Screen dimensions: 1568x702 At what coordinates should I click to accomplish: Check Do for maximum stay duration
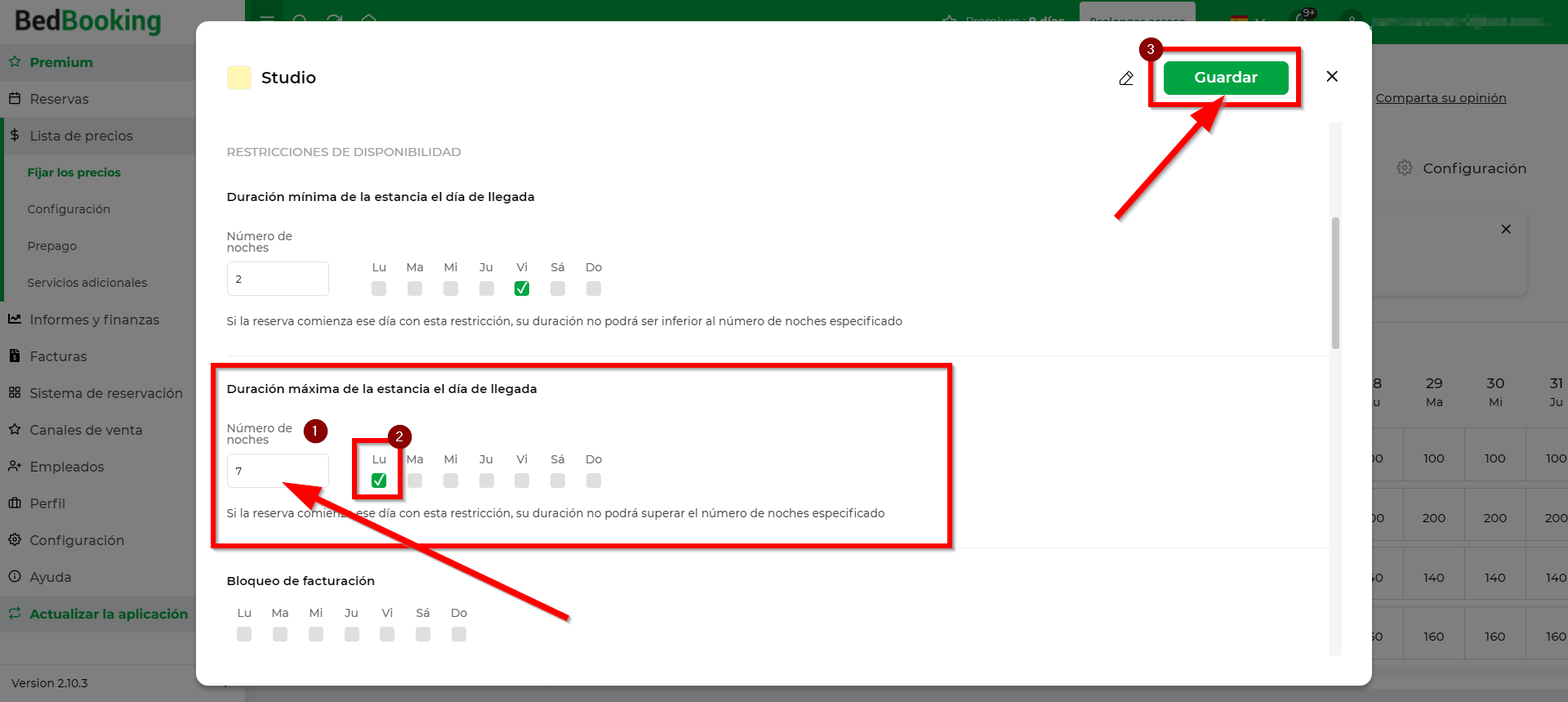click(x=594, y=481)
